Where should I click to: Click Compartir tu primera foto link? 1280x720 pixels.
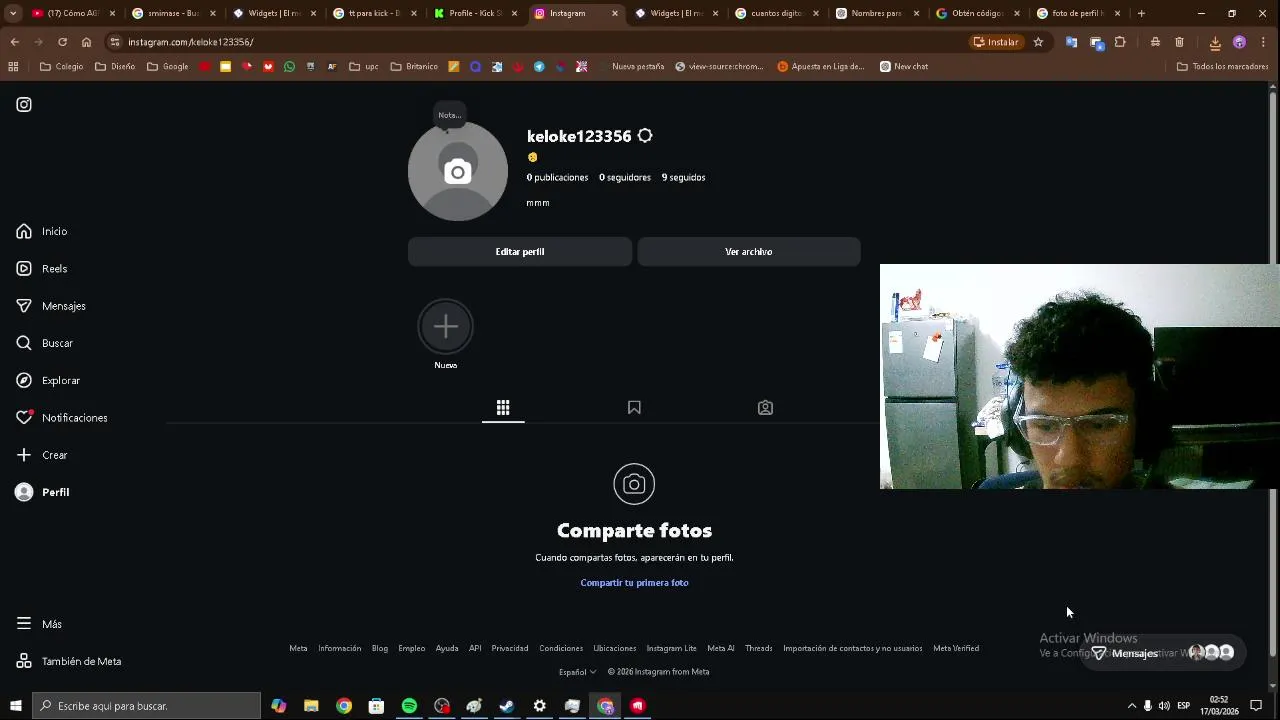click(x=634, y=583)
